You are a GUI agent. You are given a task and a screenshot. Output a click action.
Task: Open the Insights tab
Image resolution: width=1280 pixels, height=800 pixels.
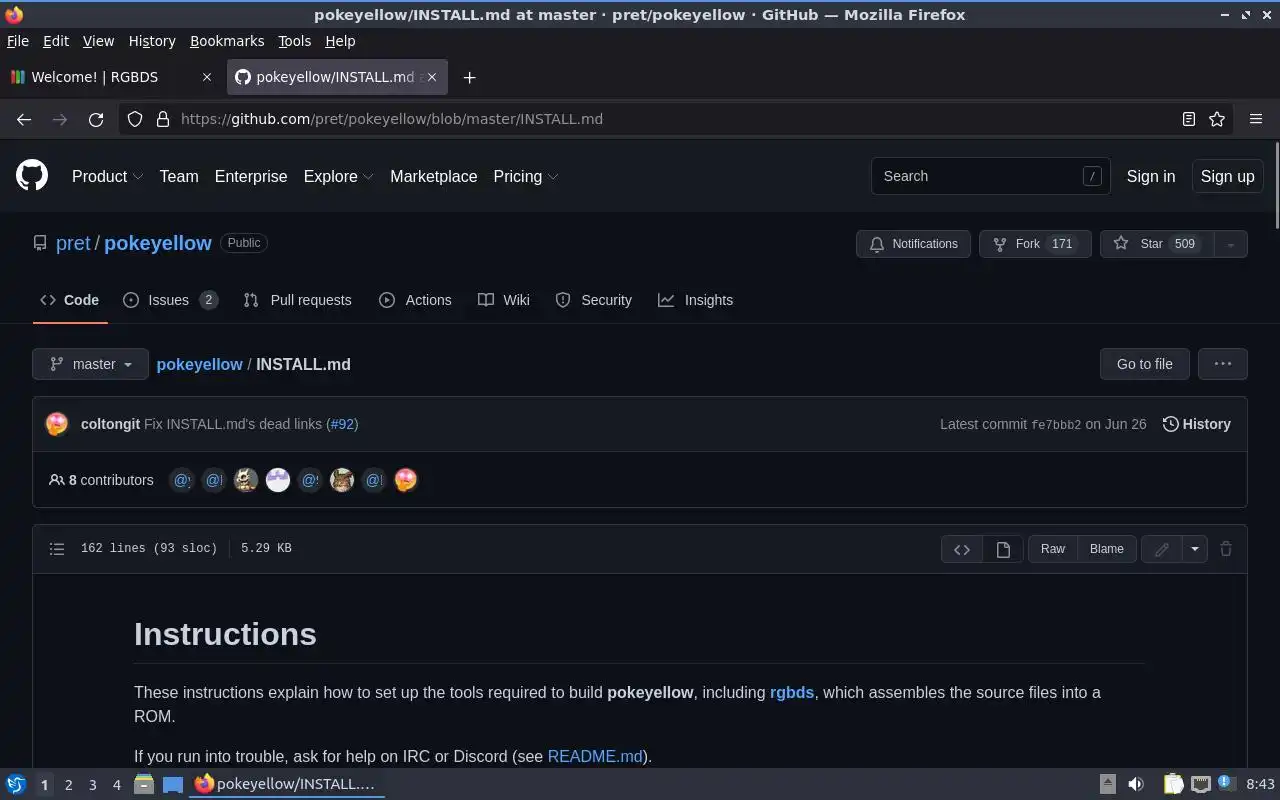click(x=696, y=300)
